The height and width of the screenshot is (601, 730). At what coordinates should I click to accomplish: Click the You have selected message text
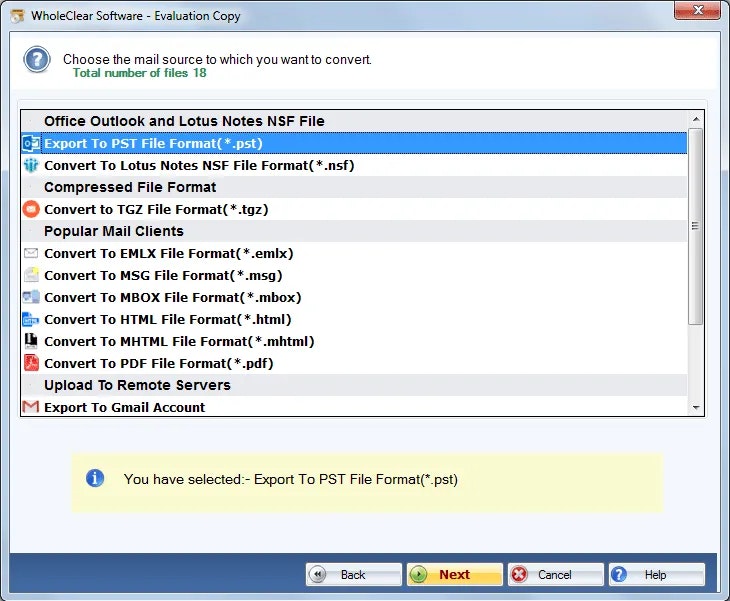pos(291,479)
